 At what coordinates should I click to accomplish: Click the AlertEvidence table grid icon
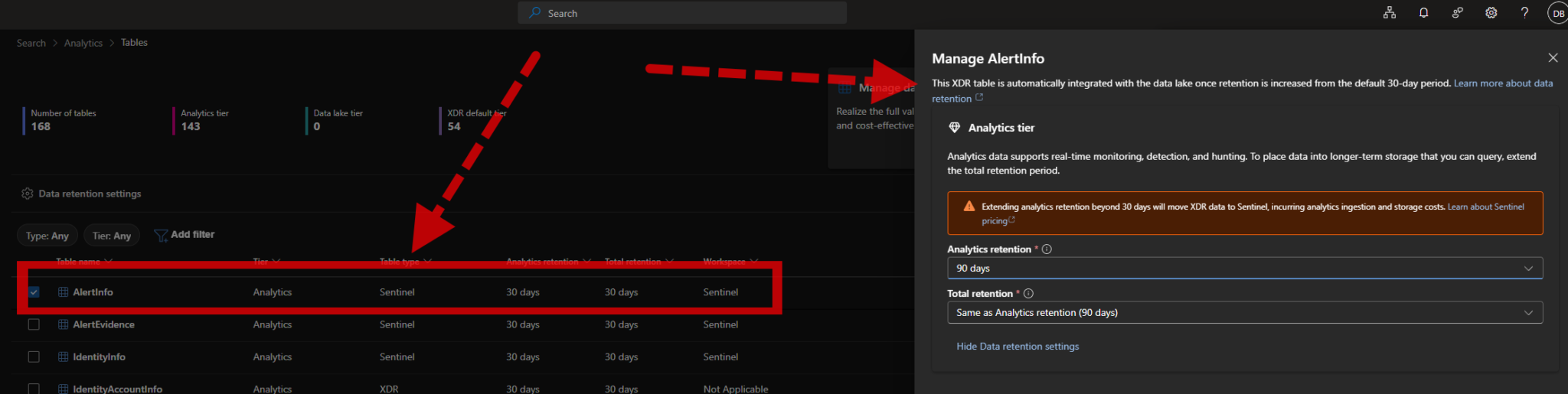(x=64, y=324)
